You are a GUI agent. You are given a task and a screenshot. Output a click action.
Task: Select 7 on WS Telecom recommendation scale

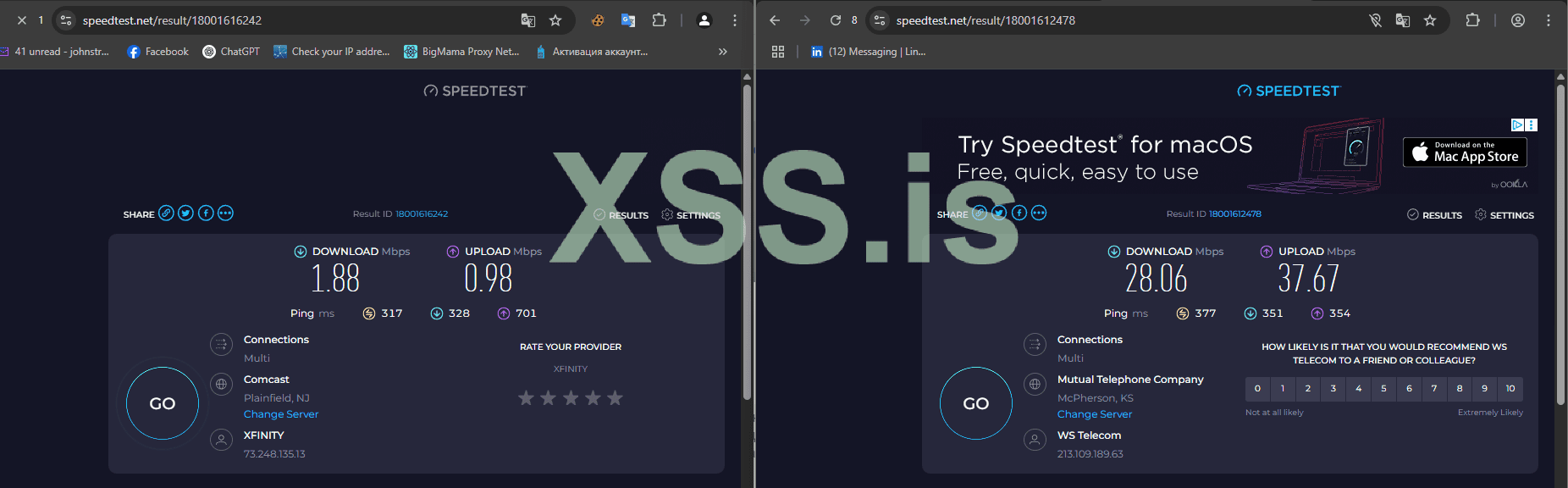tap(1434, 389)
